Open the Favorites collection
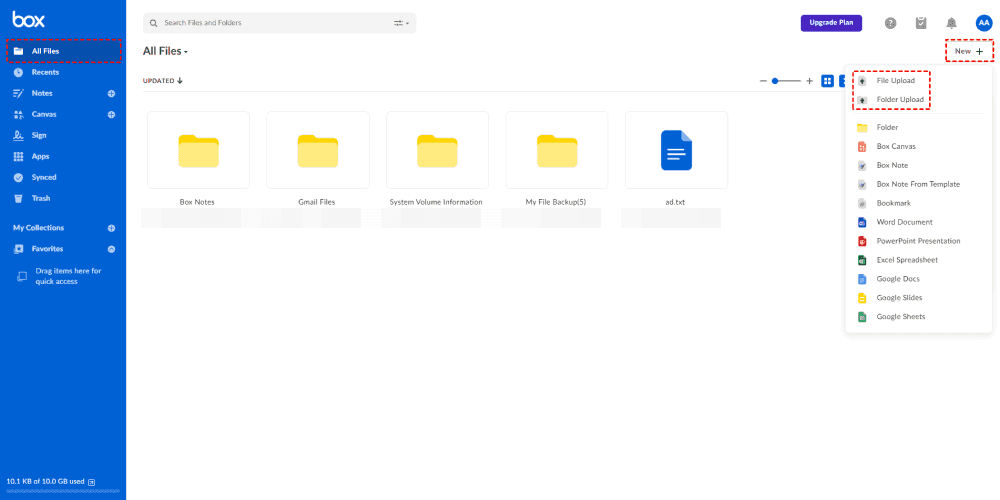 pyautogui.click(x=47, y=249)
